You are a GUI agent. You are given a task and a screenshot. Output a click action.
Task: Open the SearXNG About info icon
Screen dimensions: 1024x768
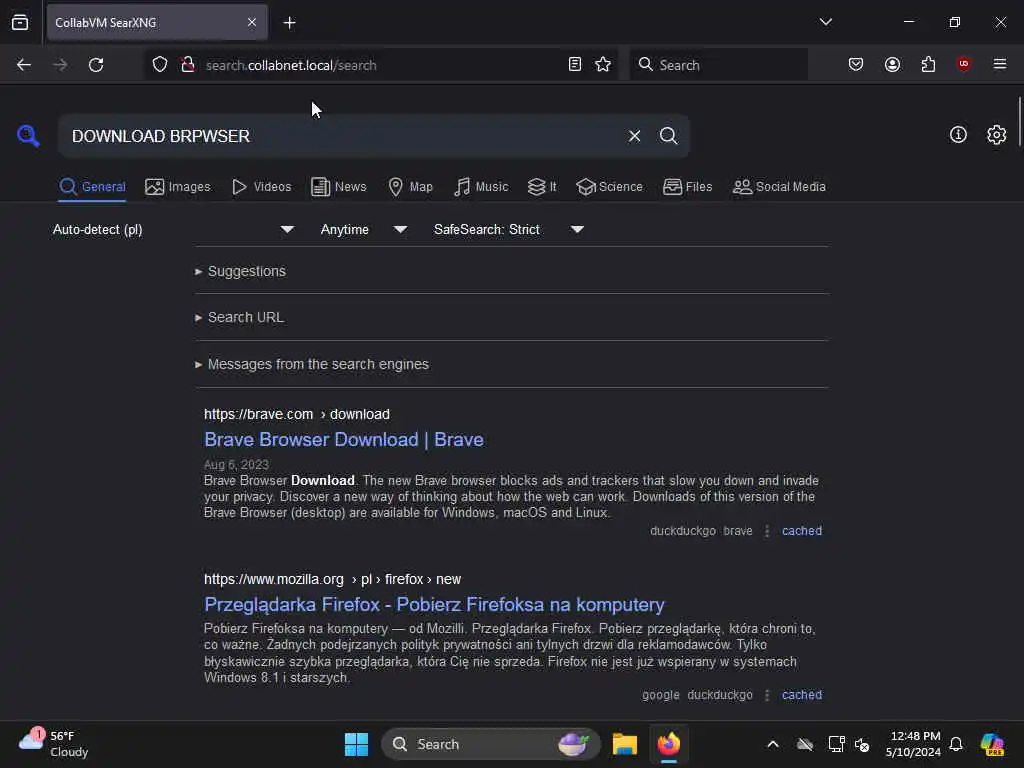click(x=958, y=135)
